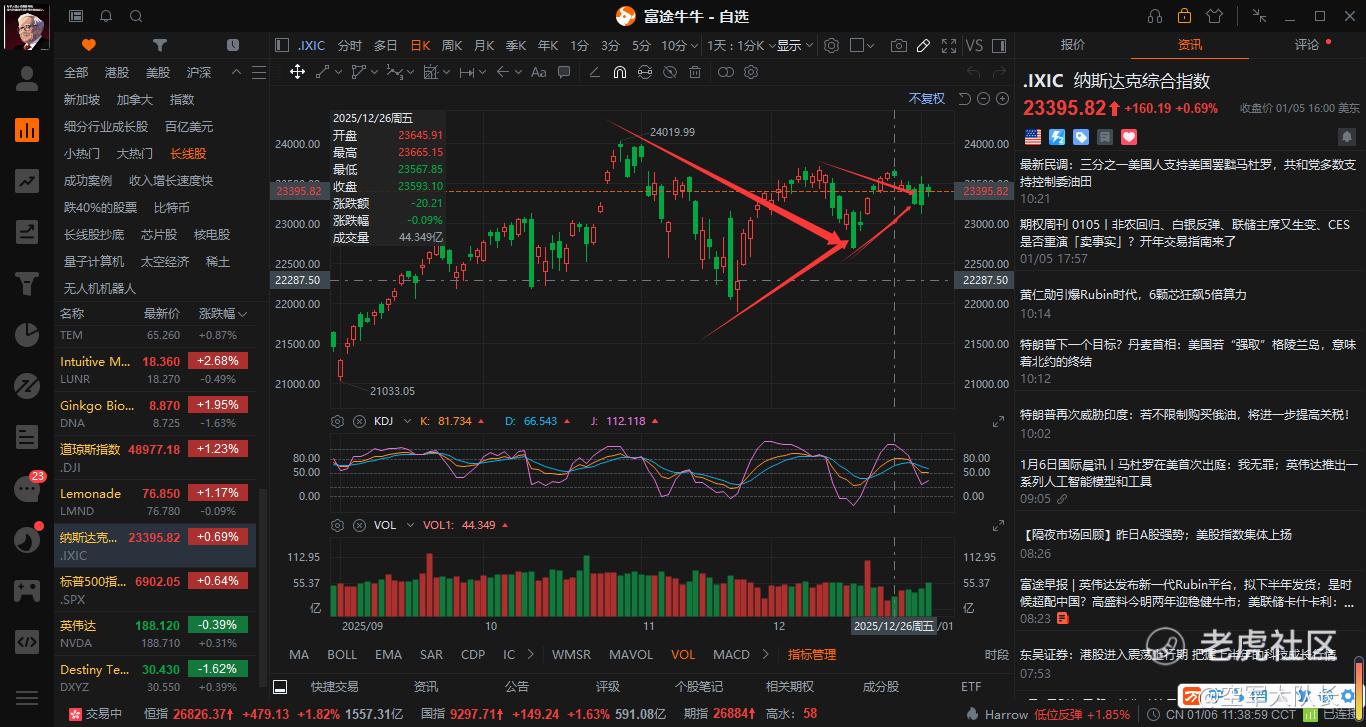Viewport: 1366px width, 727px height.
Task: Toggle the favorite heart under .IXIC quote
Action: [x=1129, y=136]
